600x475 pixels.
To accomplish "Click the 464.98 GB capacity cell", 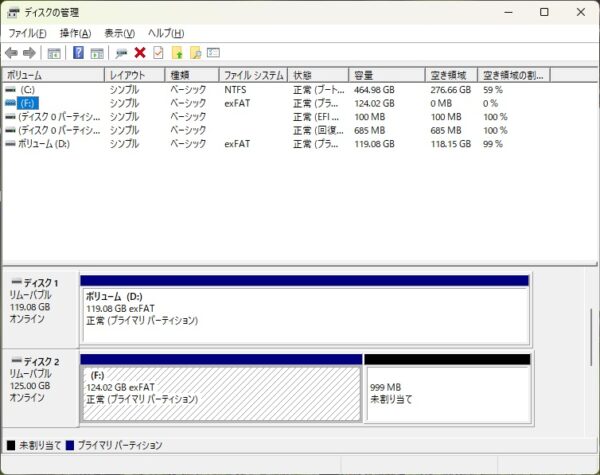I will pos(374,90).
